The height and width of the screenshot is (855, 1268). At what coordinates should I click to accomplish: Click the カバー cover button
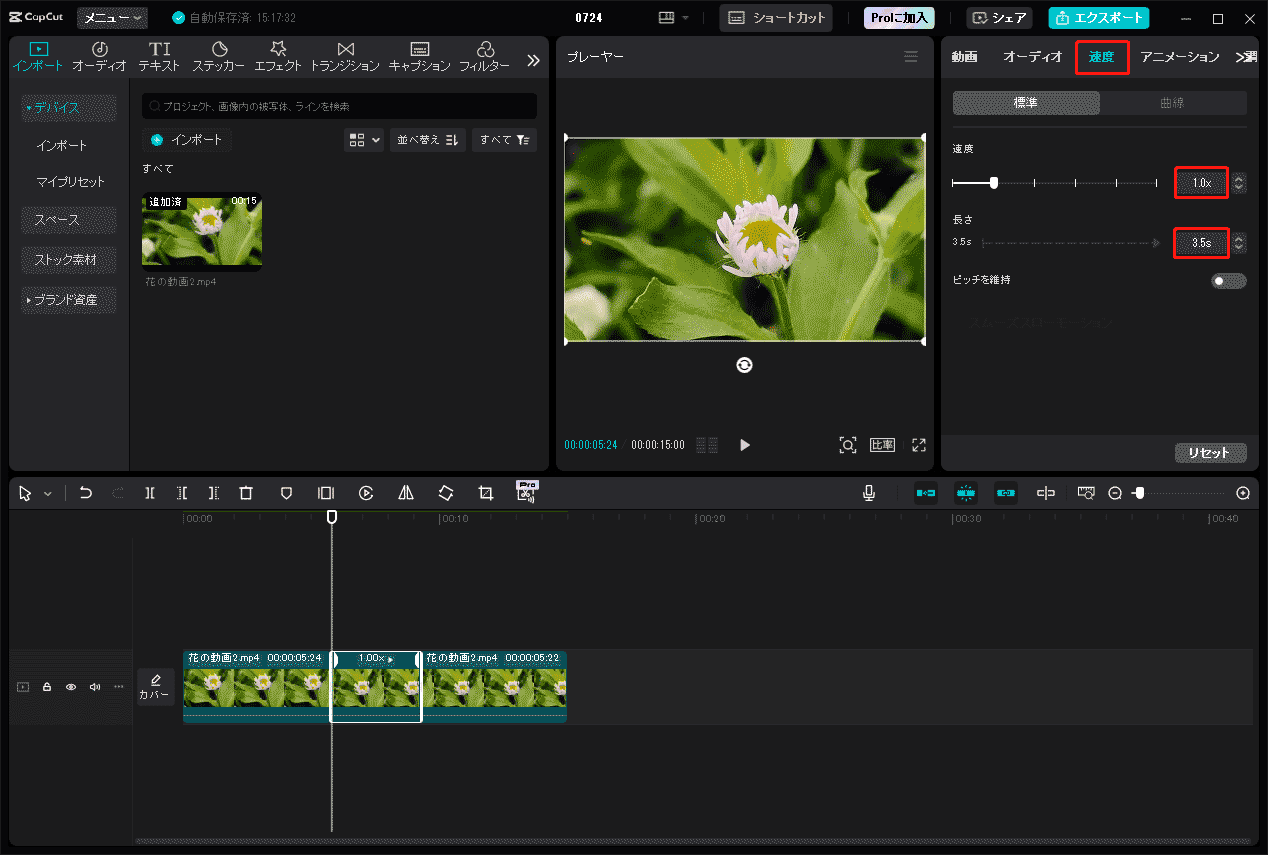155,687
